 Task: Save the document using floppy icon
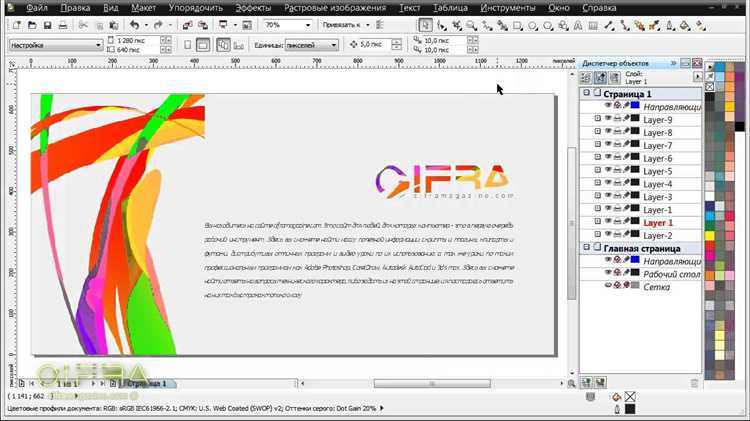point(47,25)
